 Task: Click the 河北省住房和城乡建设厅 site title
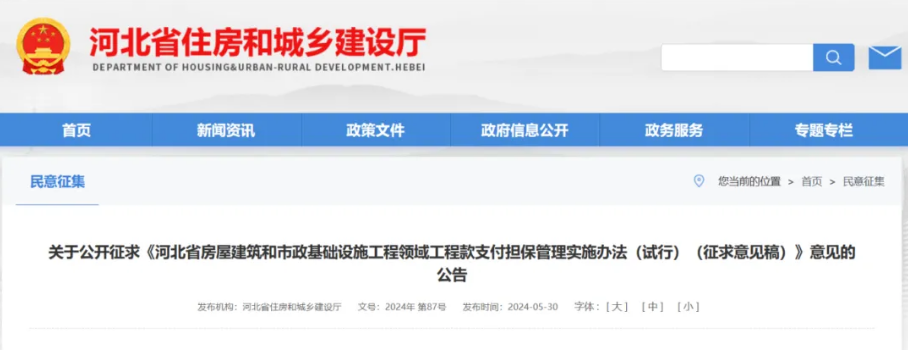pos(258,42)
